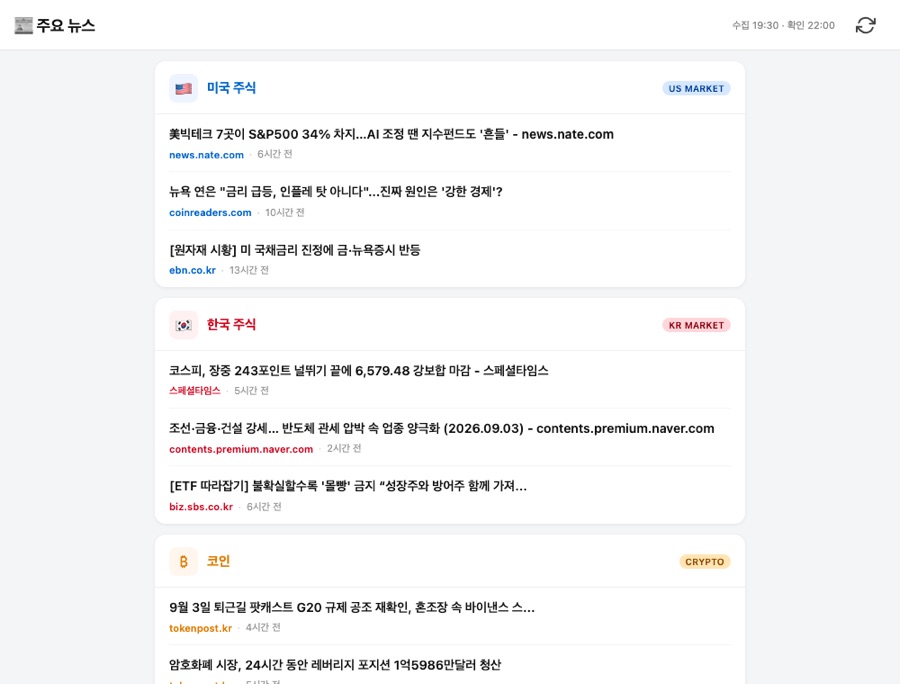Click the 미국 주식 section title
The image size is (900, 684).
(x=231, y=88)
